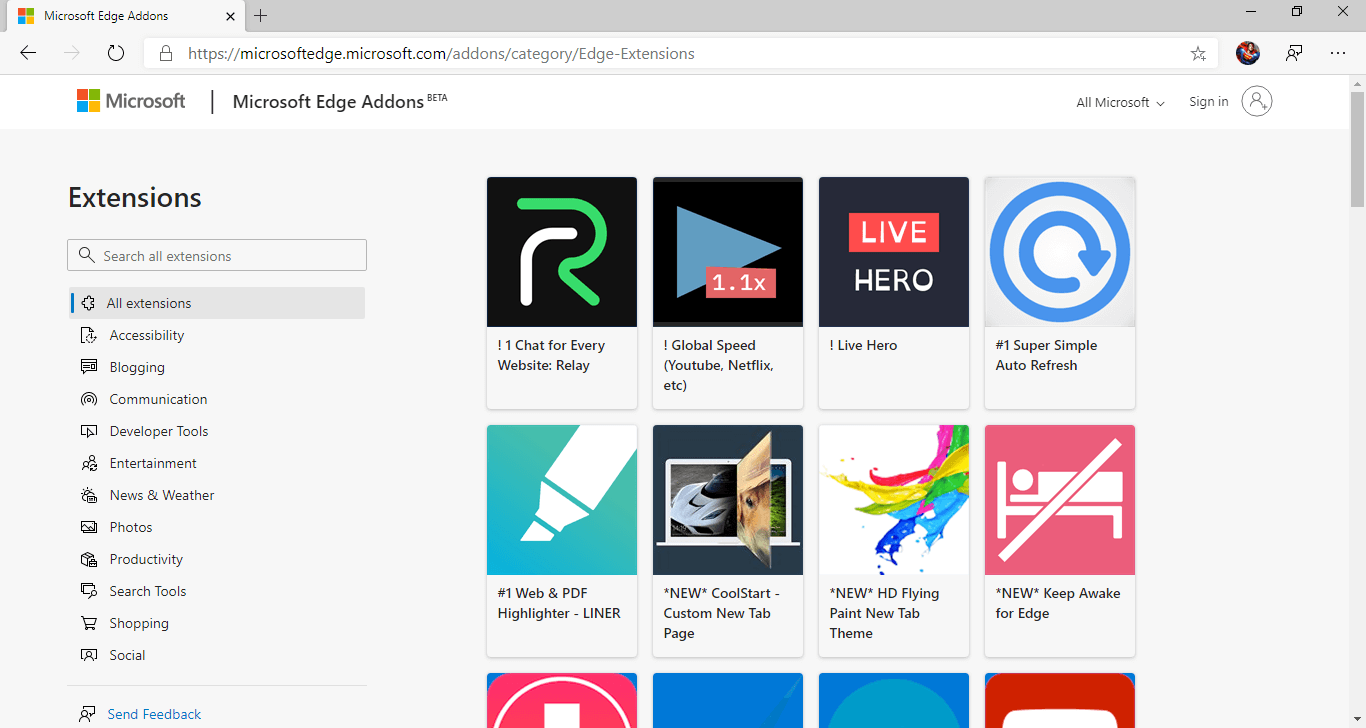Click '! 1 Chat for Every Website: Relay' title

coord(552,355)
